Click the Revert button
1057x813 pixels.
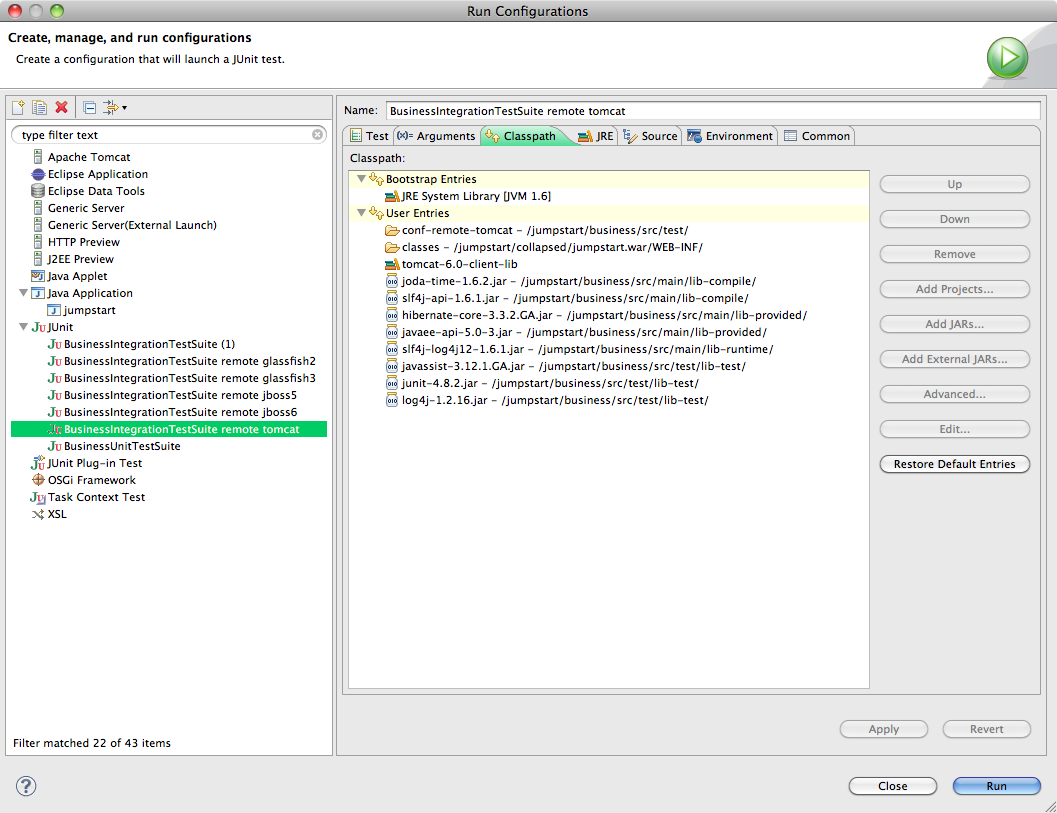pyautogui.click(x=986, y=729)
